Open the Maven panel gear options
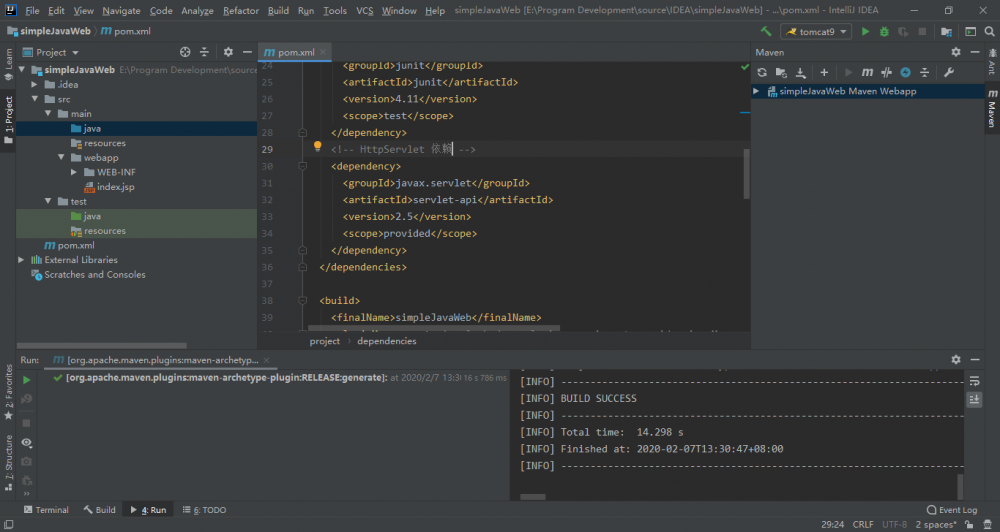1000x532 pixels. 956,52
